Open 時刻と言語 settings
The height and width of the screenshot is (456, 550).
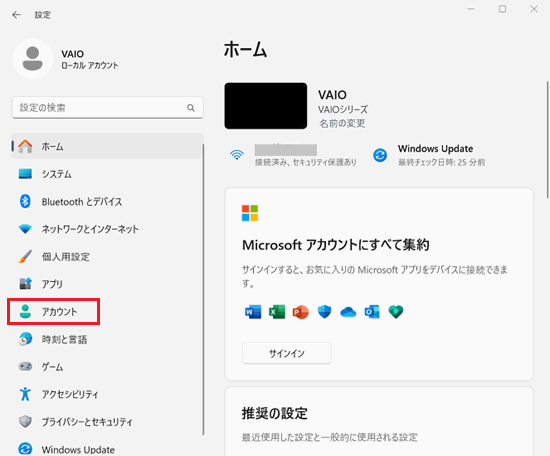pos(107,339)
